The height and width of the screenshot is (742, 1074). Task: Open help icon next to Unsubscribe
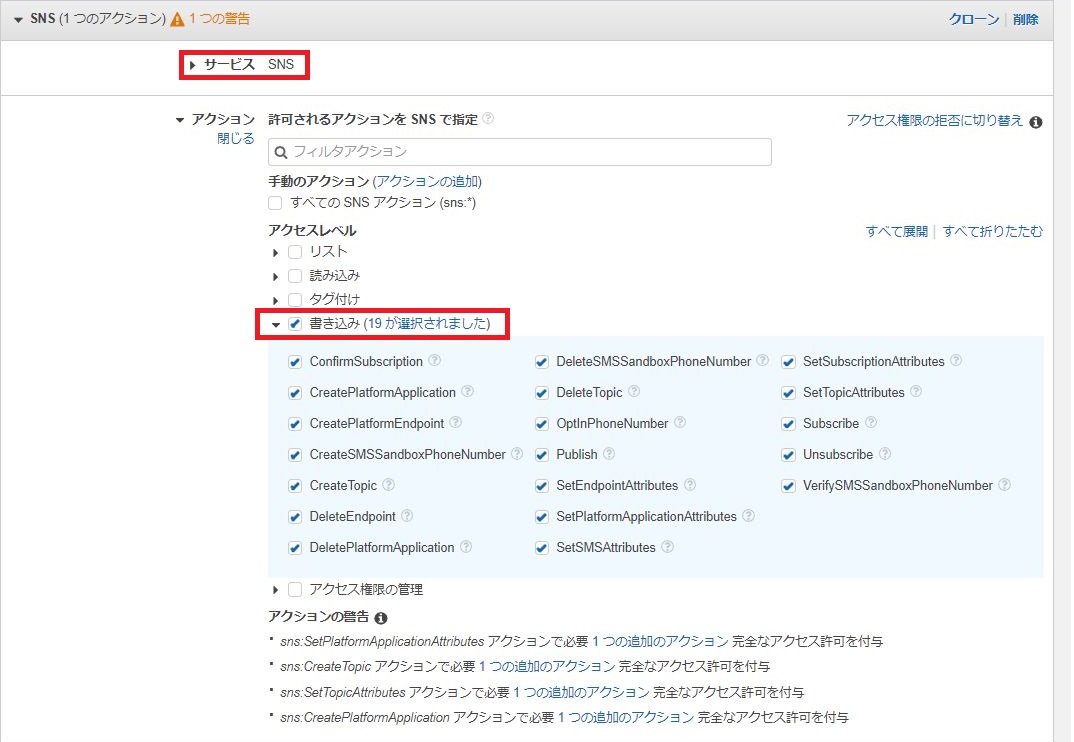point(885,453)
